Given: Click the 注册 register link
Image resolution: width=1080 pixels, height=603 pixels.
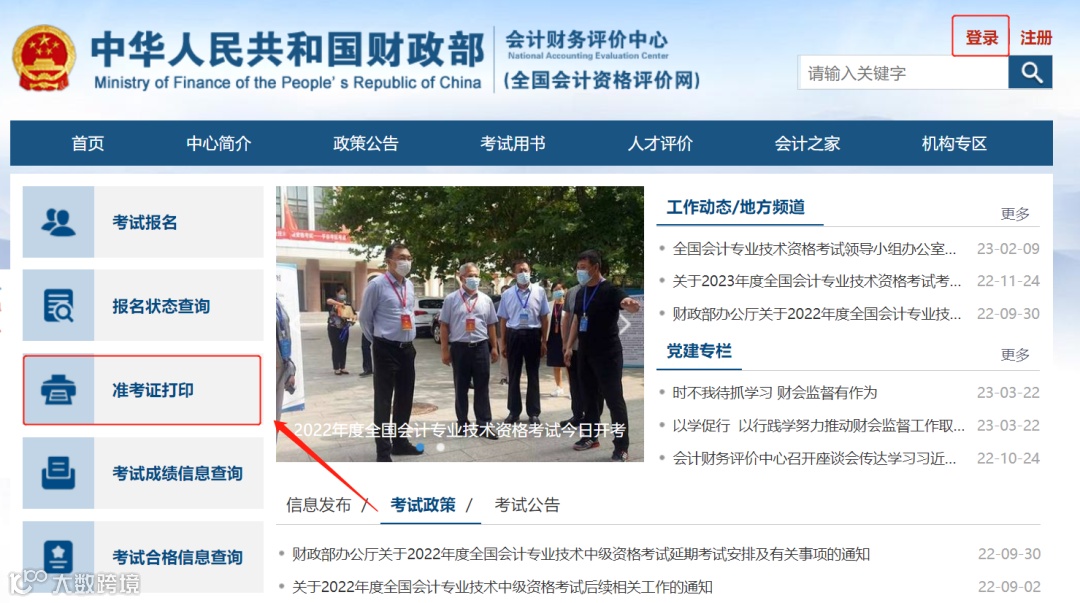Looking at the screenshot, I should [1035, 37].
